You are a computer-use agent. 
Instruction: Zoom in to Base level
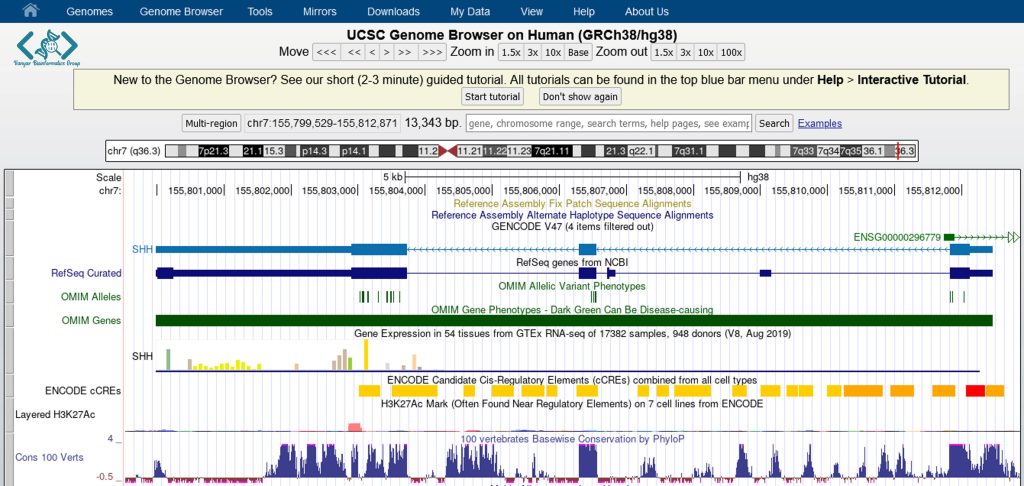[x=578, y=52]
